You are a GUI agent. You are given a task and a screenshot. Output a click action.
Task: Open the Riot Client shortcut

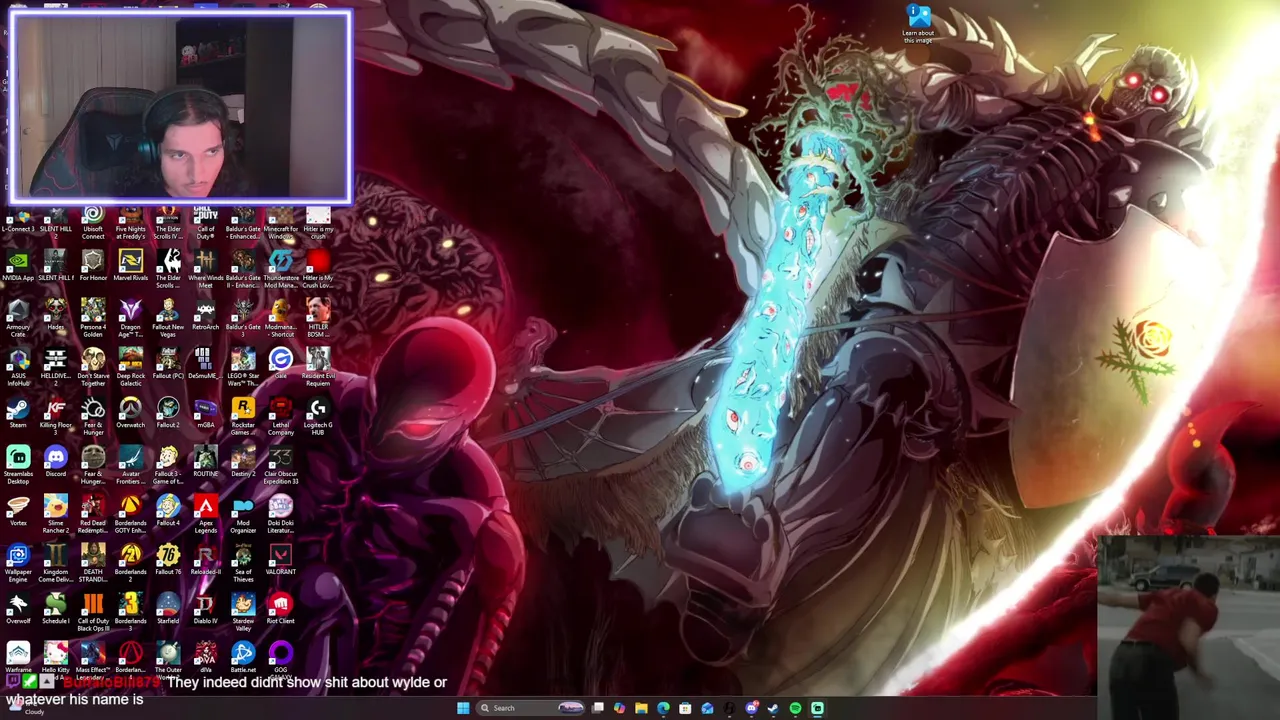[280, 610]
